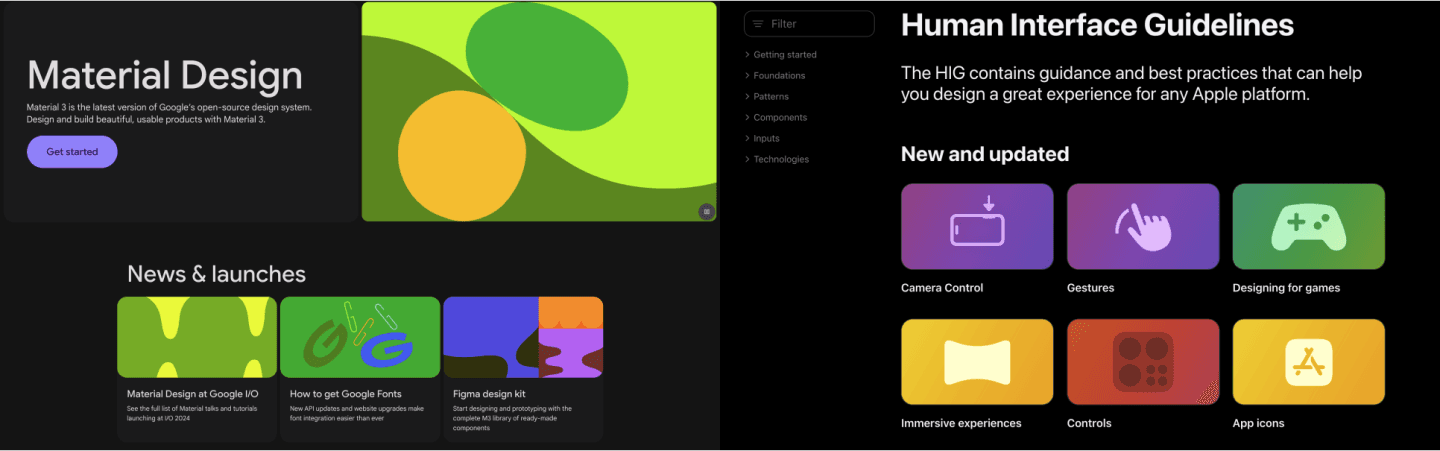Click the small icon in hero image corner
The width and height of the screenshot is (1440, 451).
[706, 211]
